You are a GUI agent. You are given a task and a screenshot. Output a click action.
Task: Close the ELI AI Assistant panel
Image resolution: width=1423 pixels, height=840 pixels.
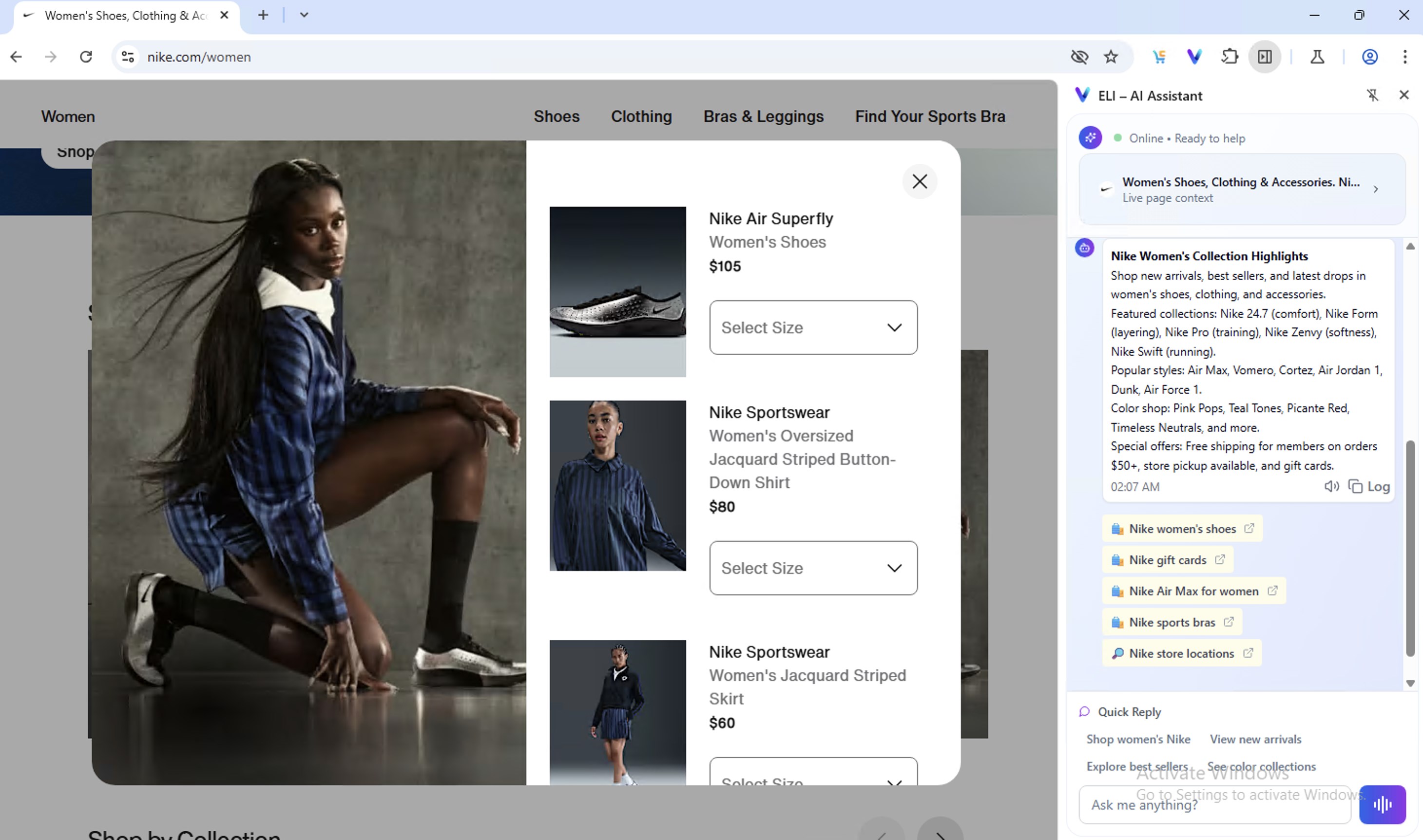coord(1404,95)
